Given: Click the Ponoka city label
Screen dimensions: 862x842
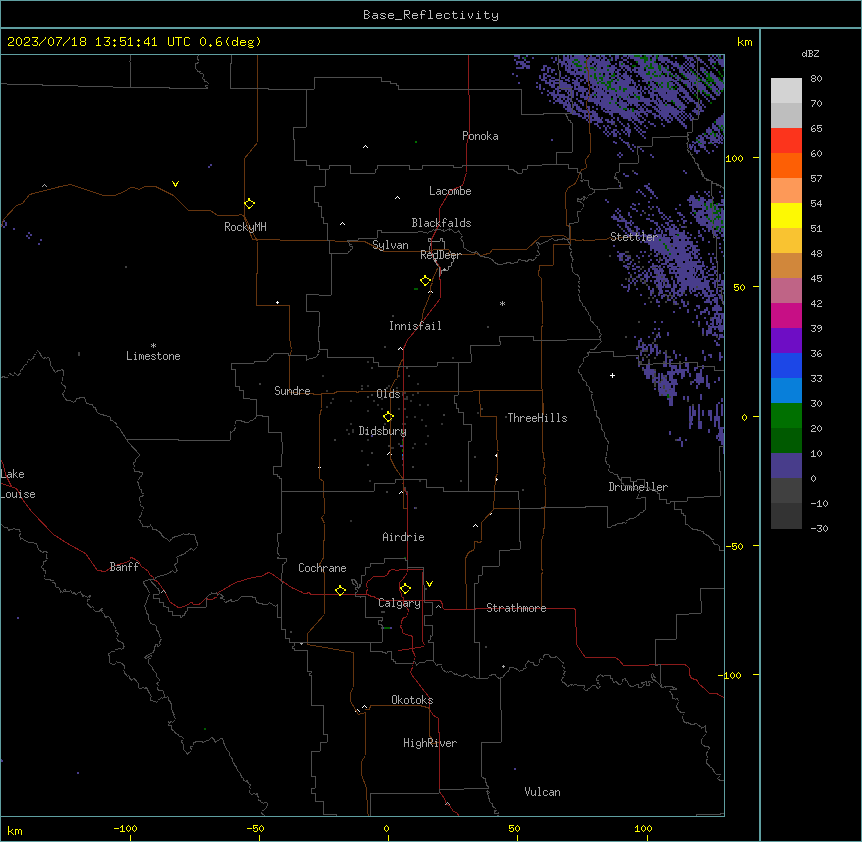Looking at the screenshot, I should 480,136.
